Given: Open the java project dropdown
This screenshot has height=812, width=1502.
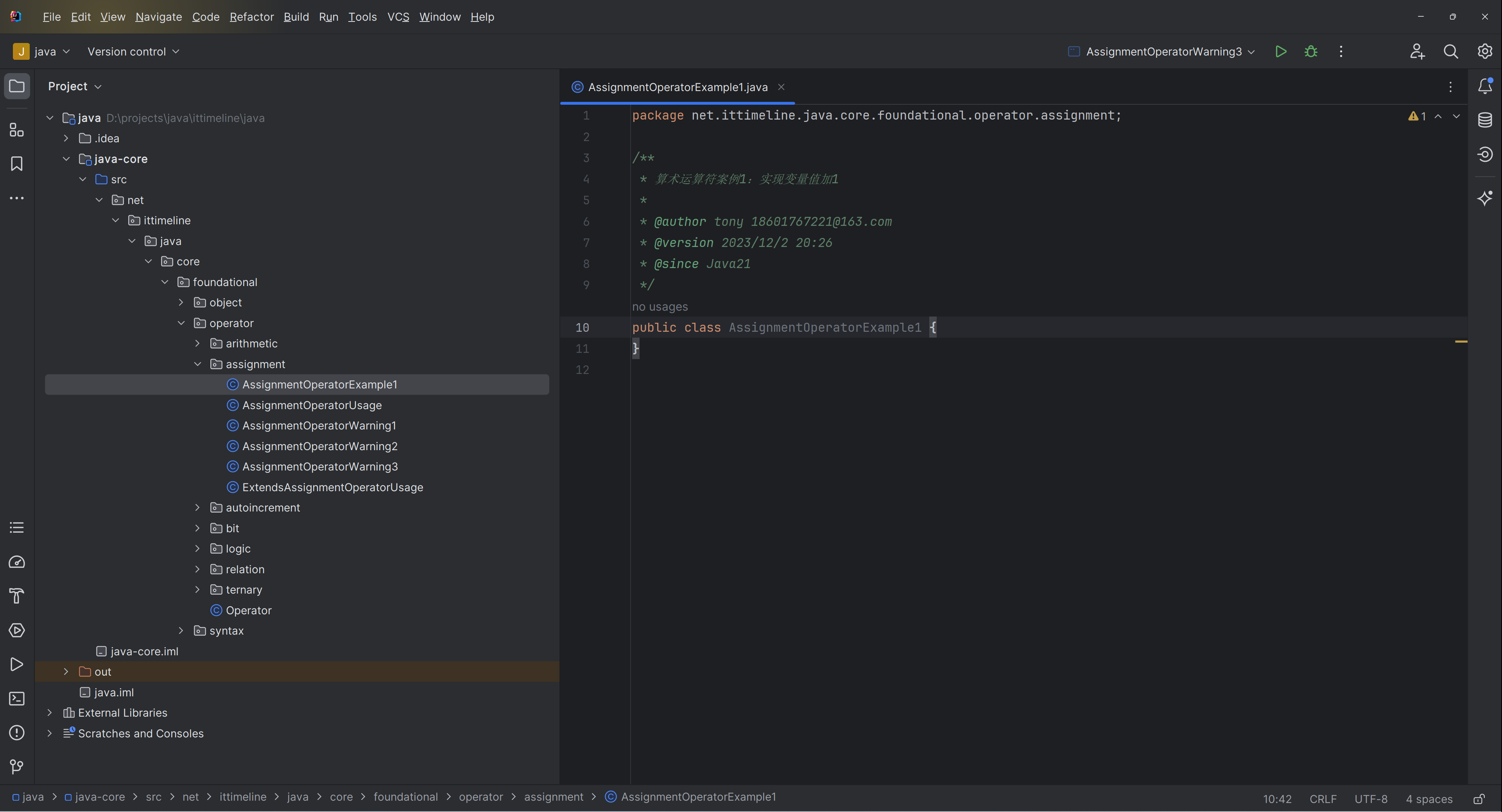Looking at the screenshot, I should (41, 51).
